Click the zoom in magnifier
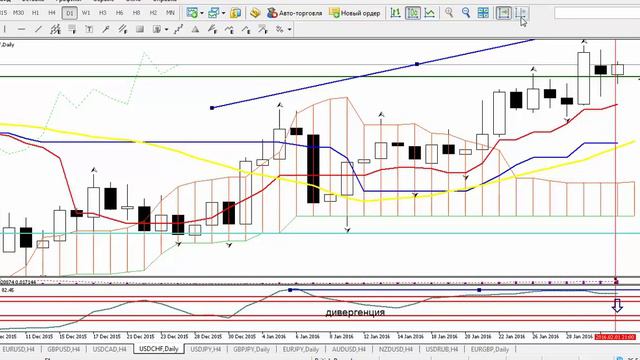The image size is (640, 360). (x=449, y=13)
